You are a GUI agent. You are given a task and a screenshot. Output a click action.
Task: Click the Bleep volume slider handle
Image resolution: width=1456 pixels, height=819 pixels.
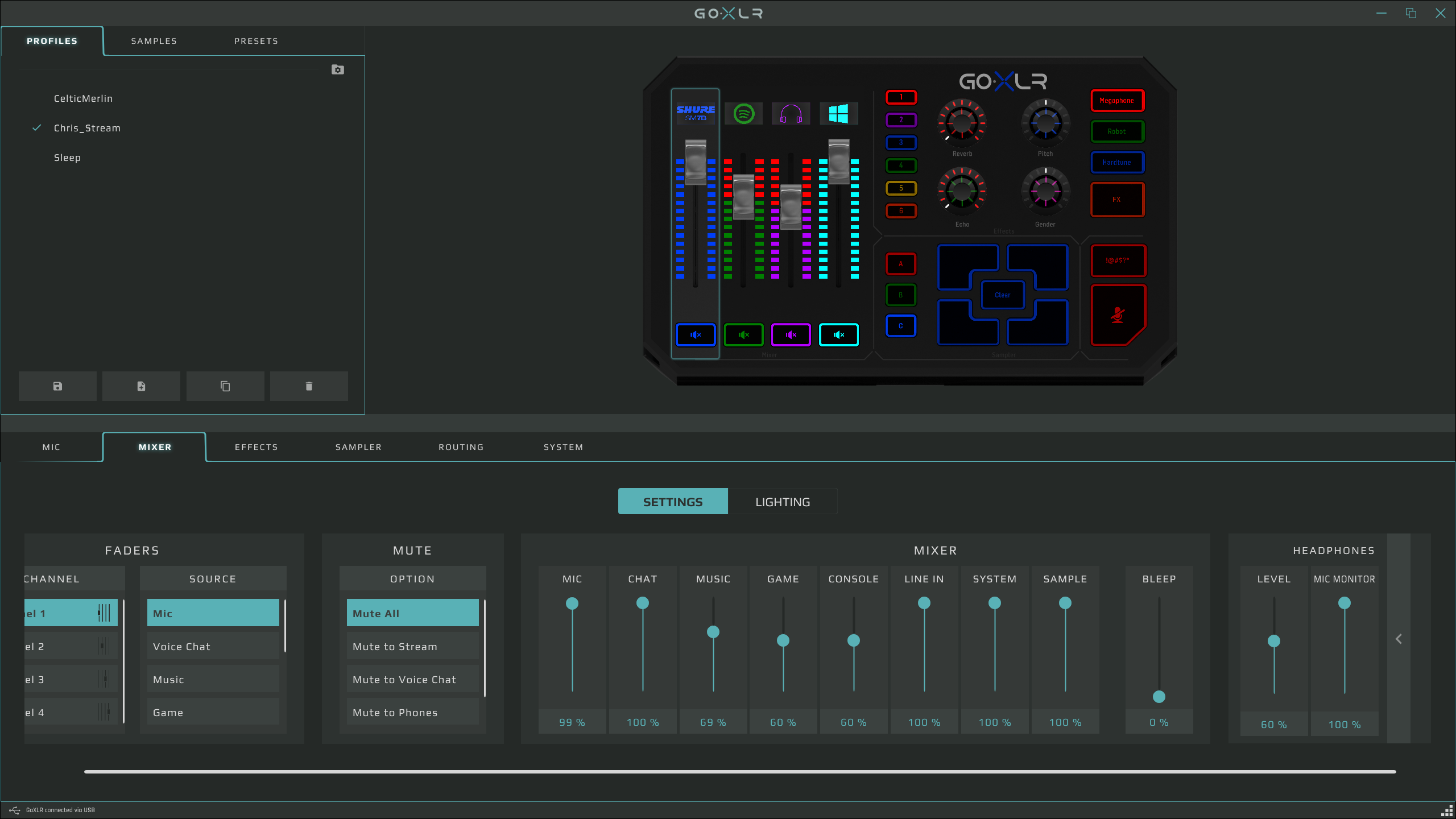1159,697
